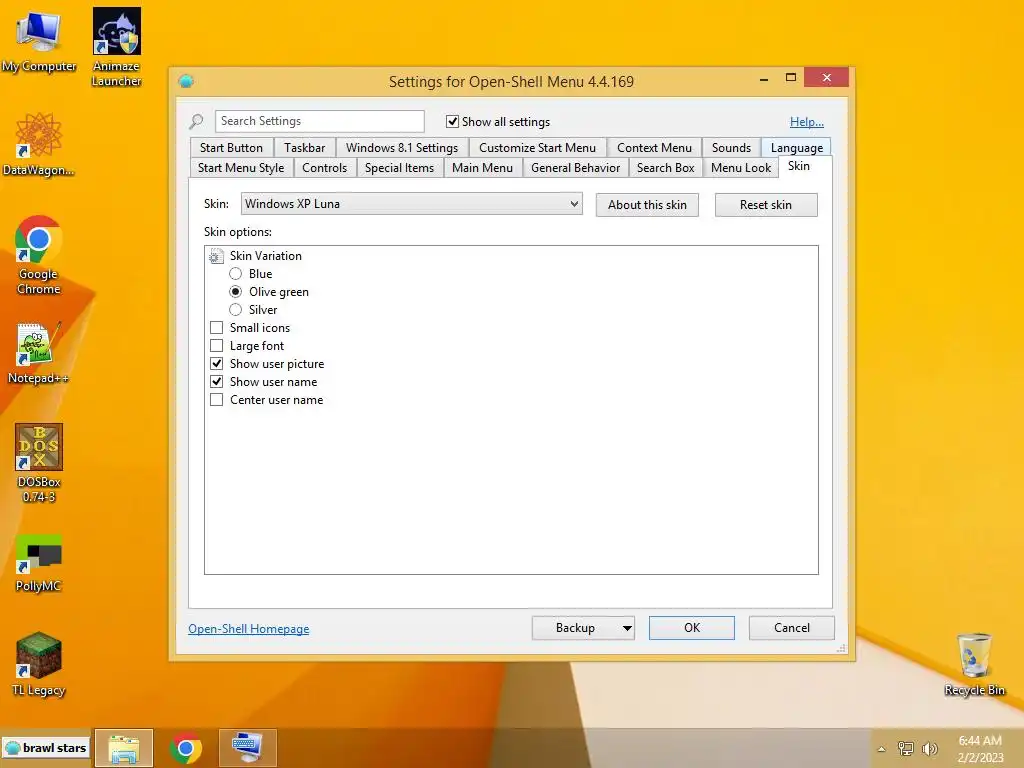Screen dimensions: 1024x768
Task: Open the Search Box tab
Action: tap(665, 168)
